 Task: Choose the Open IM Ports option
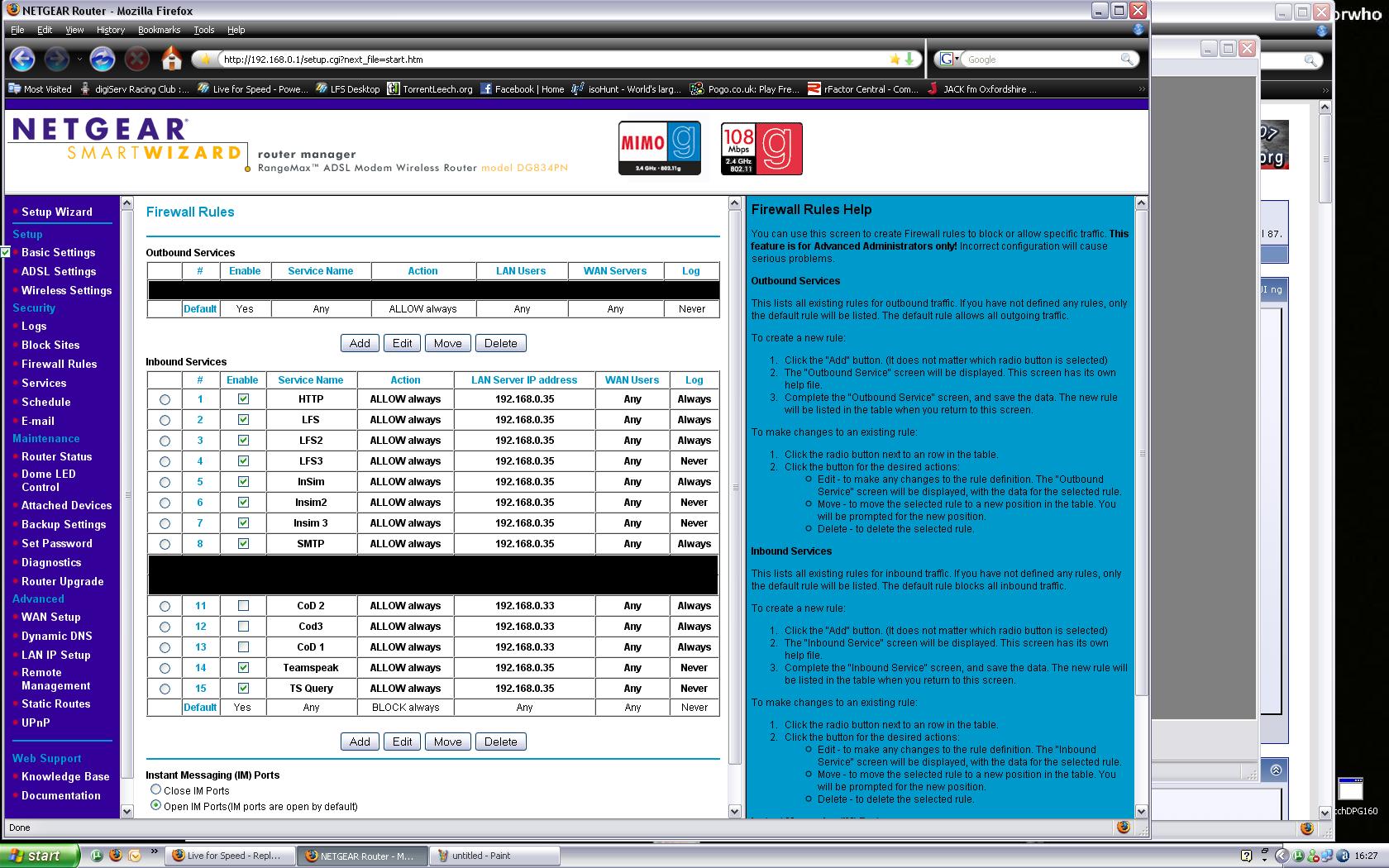[x=155, y=805]
